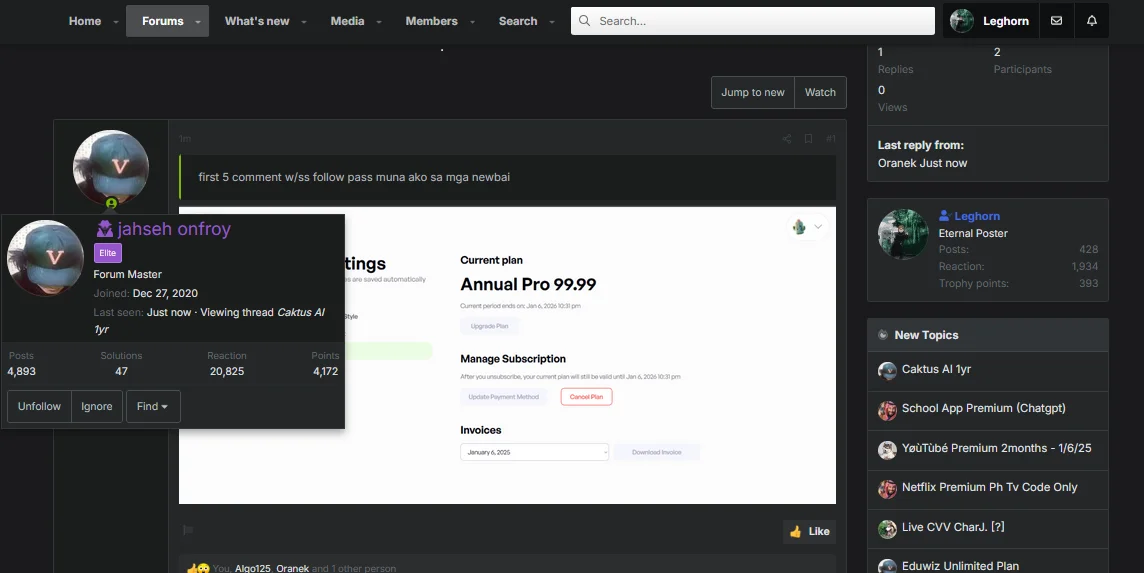Expand the Media menu arrow

click(x=379, y=22)
